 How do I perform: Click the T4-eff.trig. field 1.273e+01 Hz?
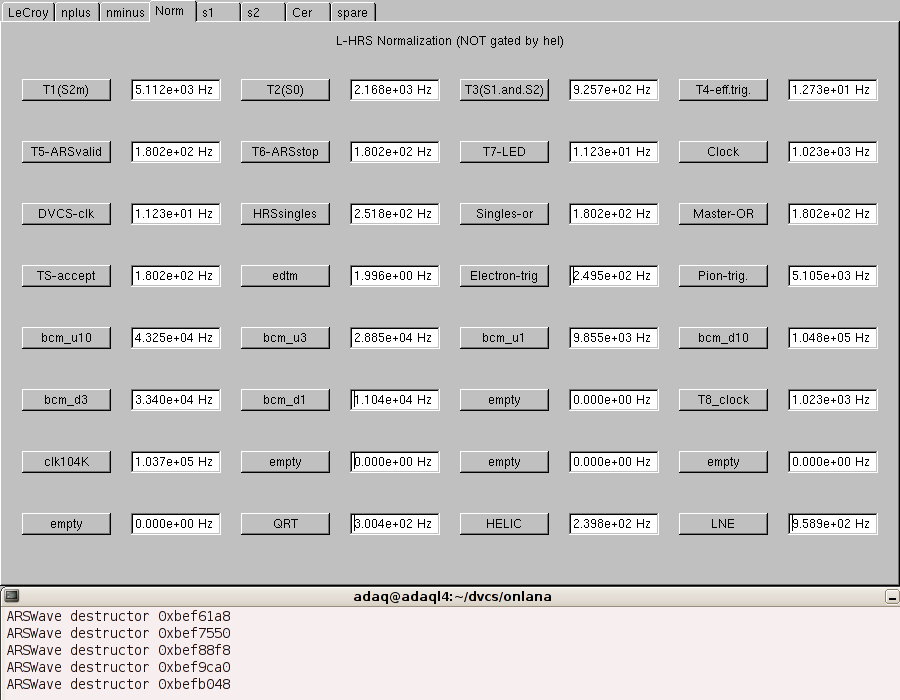click(x=833, y=90)
